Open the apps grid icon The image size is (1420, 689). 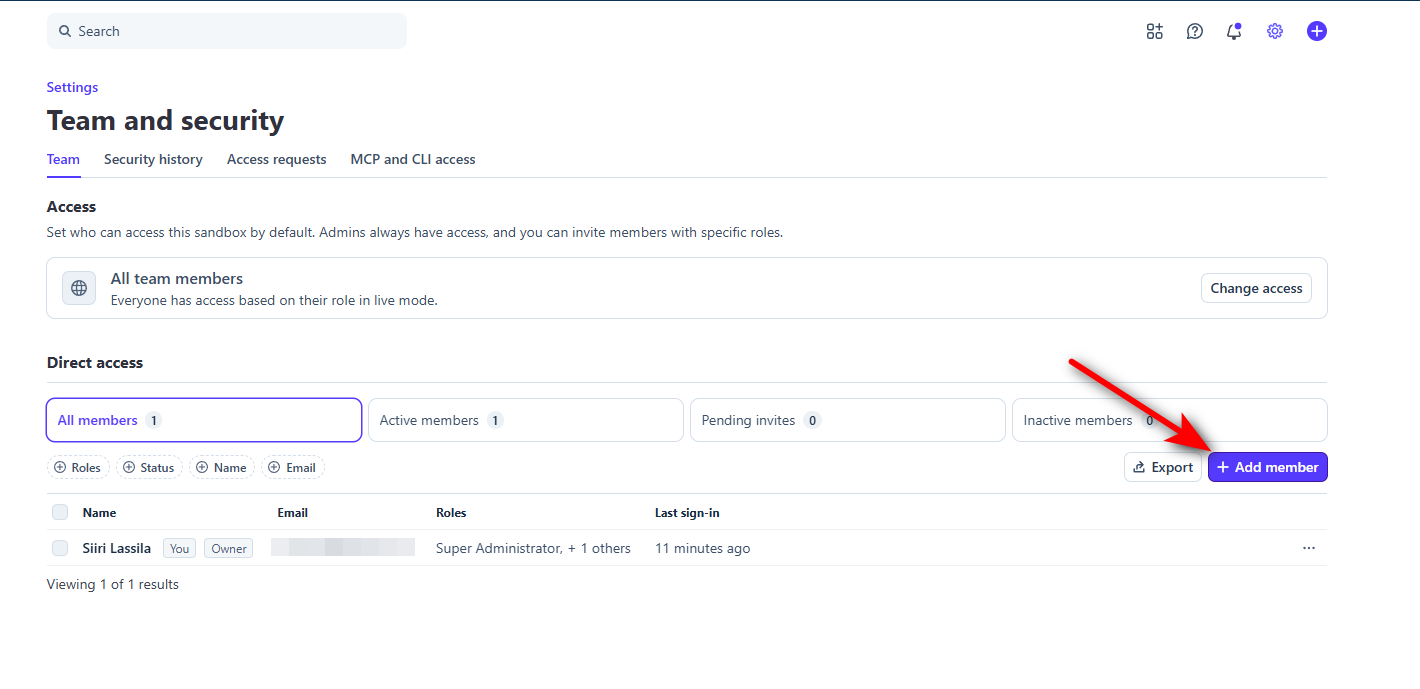tap(1155, 31)
